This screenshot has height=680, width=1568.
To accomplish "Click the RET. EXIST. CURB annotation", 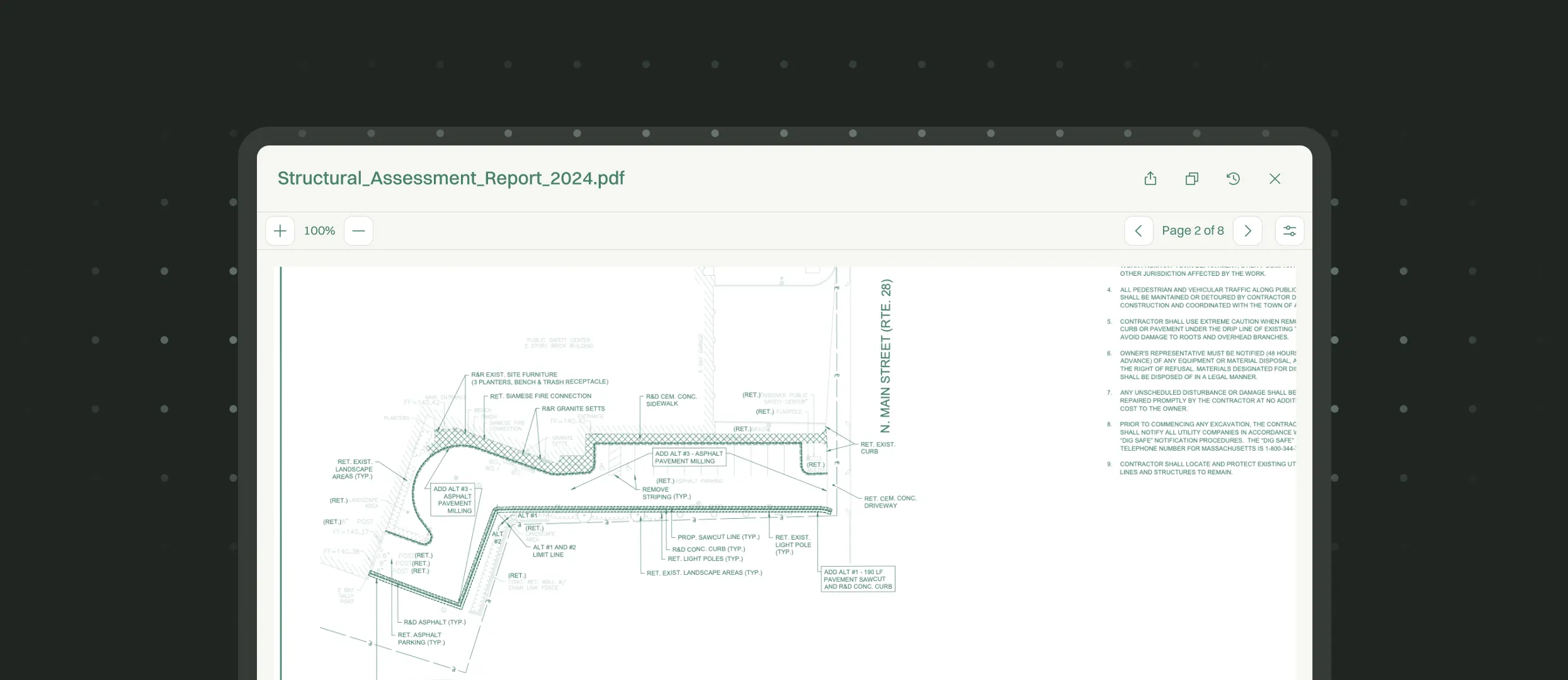I will [878, 448].
